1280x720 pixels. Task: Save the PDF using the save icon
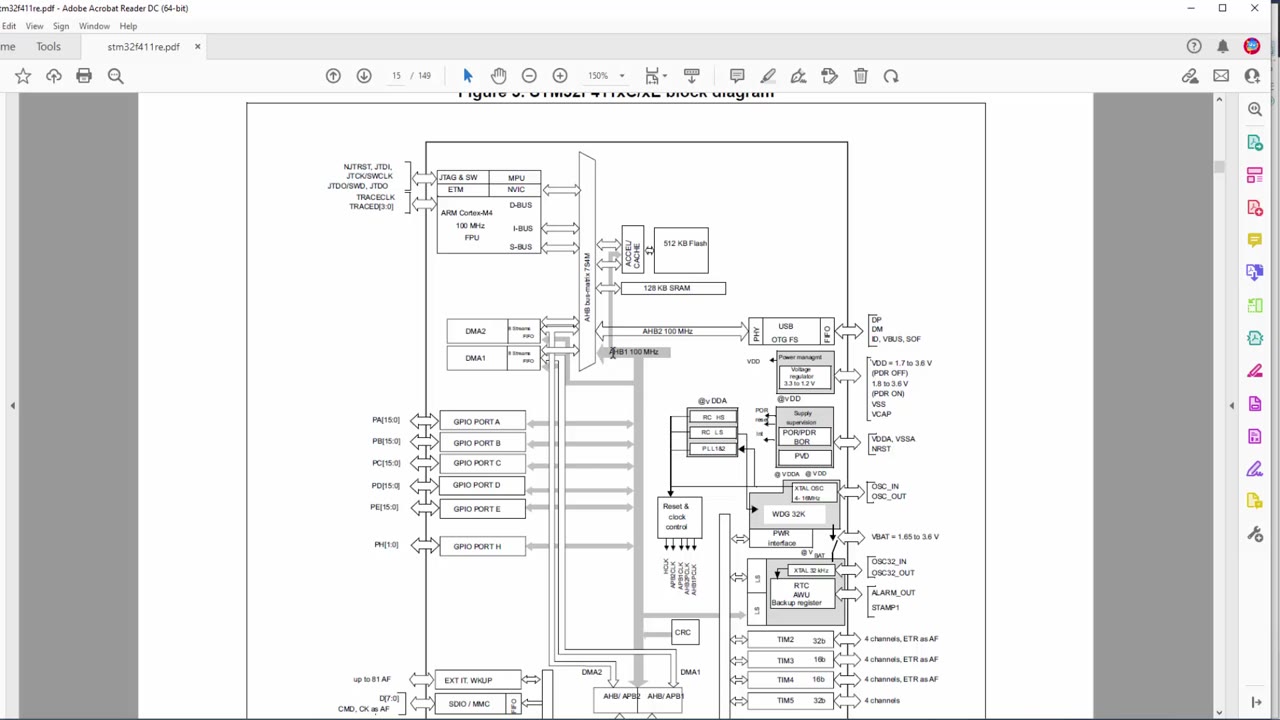coord(54,76)
